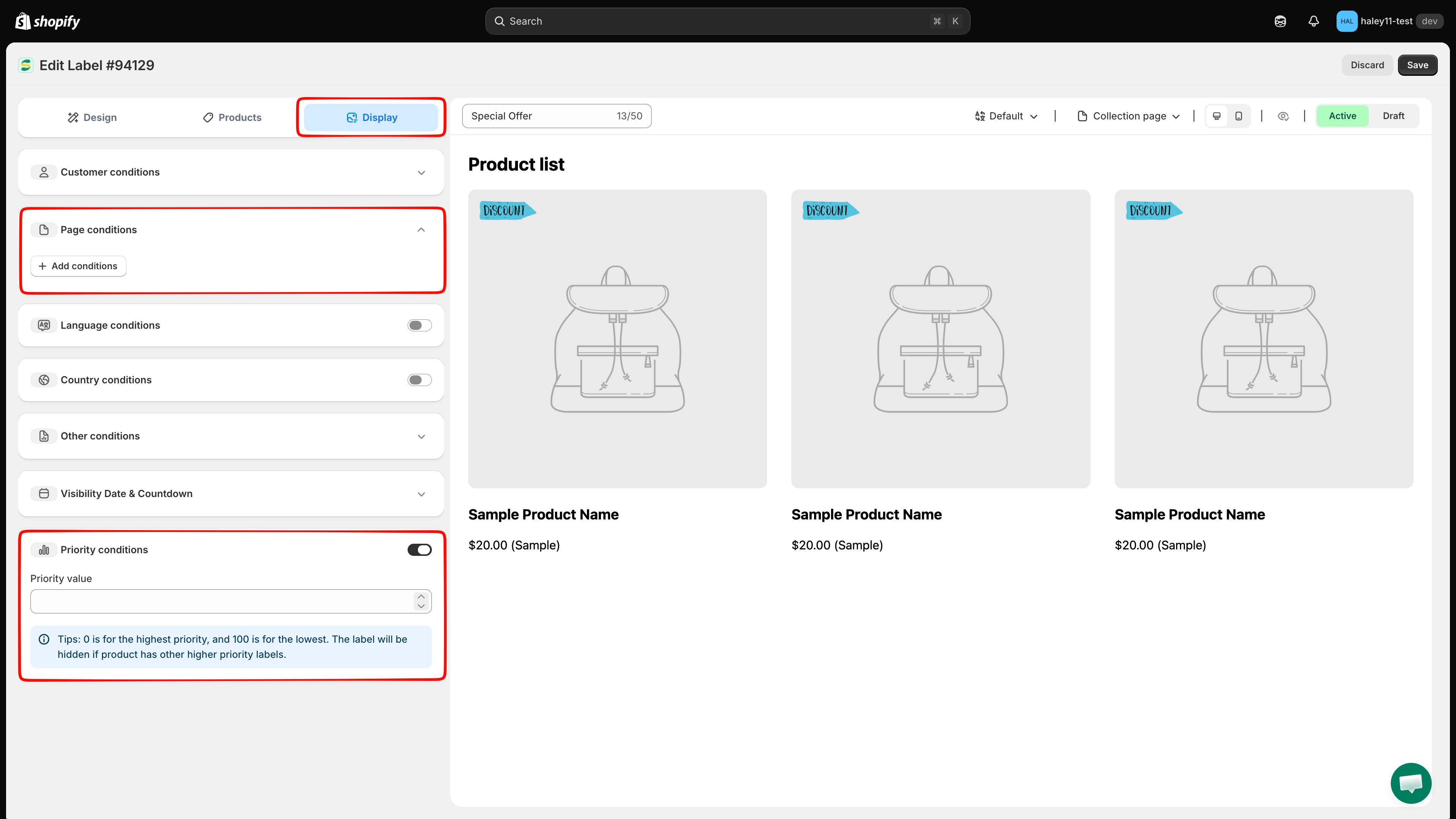Screen dimensions: 1456x819
Task: Click Add conditions button
Action: pos(78,266)
